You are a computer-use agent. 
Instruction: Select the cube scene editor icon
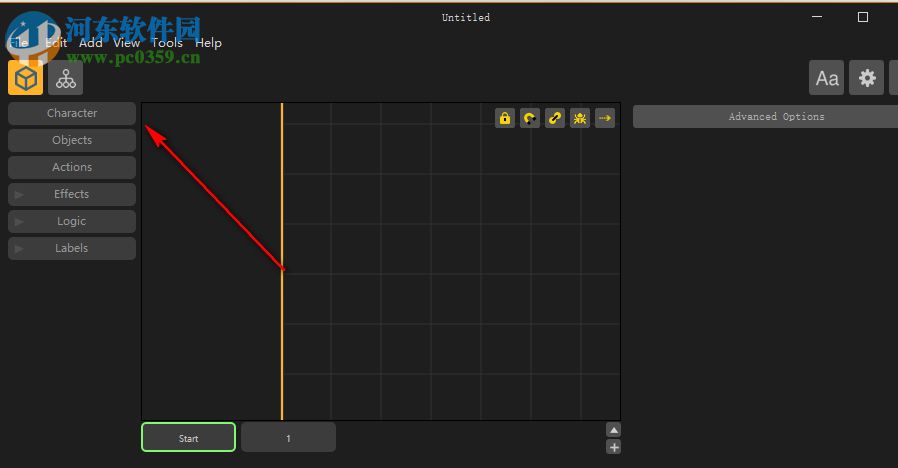pos(25,78)
